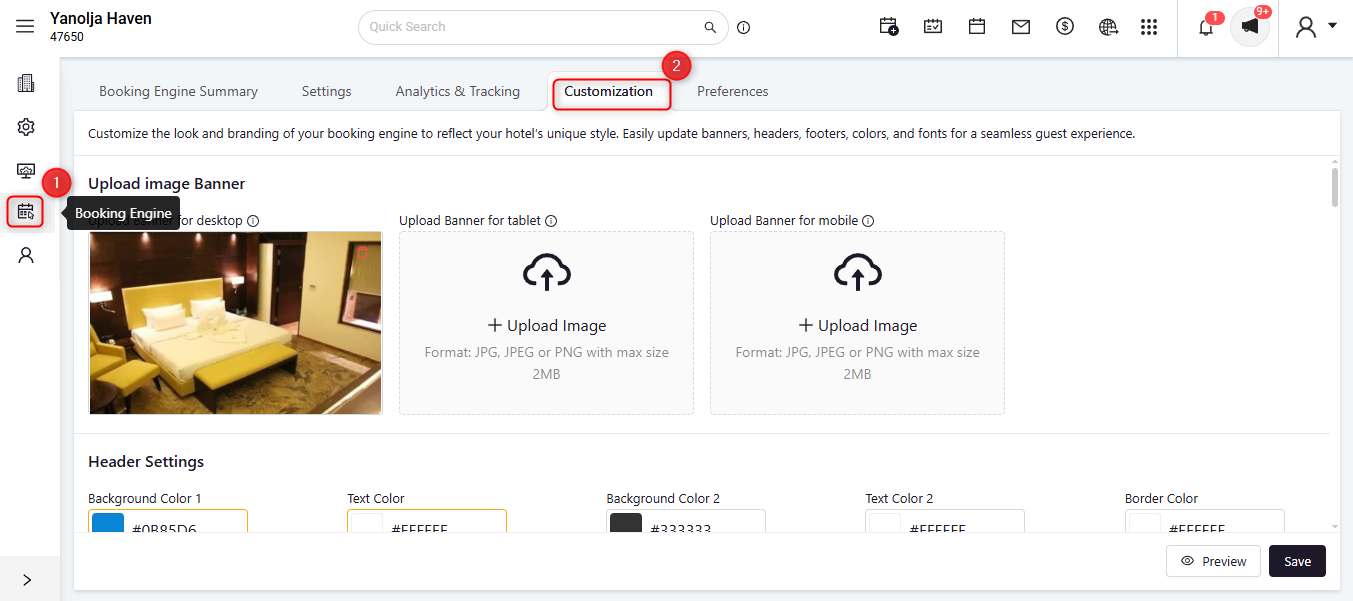Click the globe with arrow icon

pos(1108,27)
